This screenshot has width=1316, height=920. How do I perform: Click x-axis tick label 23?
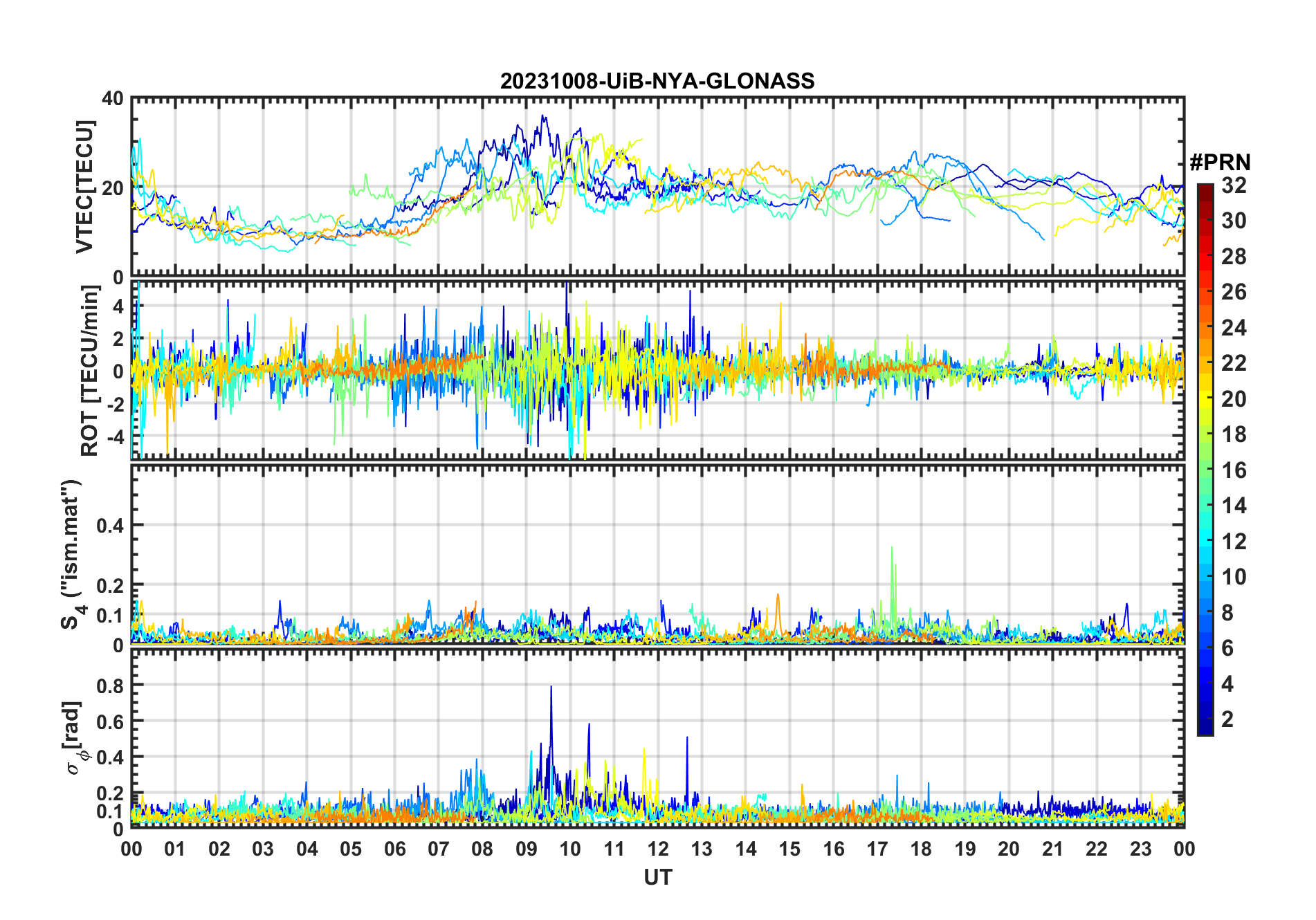coord(1140,849)
